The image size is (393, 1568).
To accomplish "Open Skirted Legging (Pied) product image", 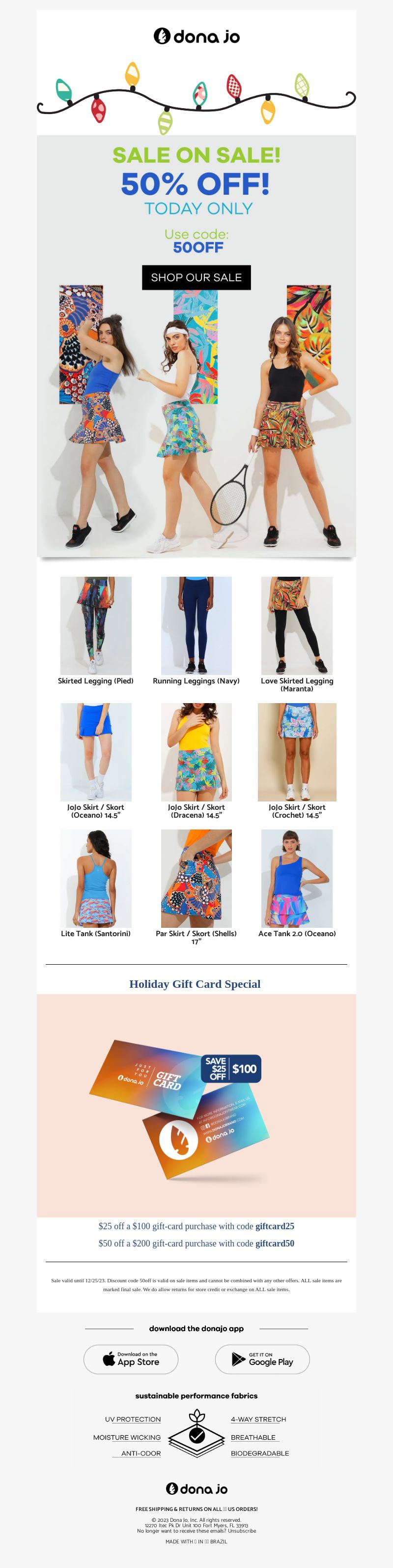I will [95, 625].
